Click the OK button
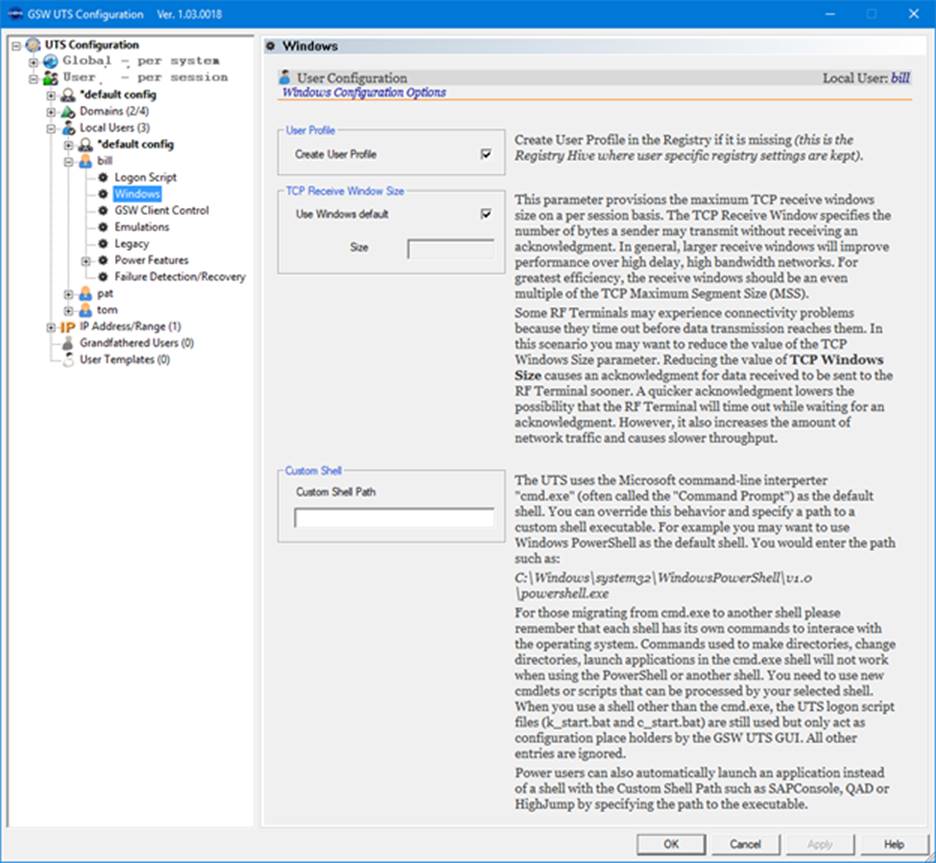The width and height of the screenshot is (936, 863). click(671, 844)
